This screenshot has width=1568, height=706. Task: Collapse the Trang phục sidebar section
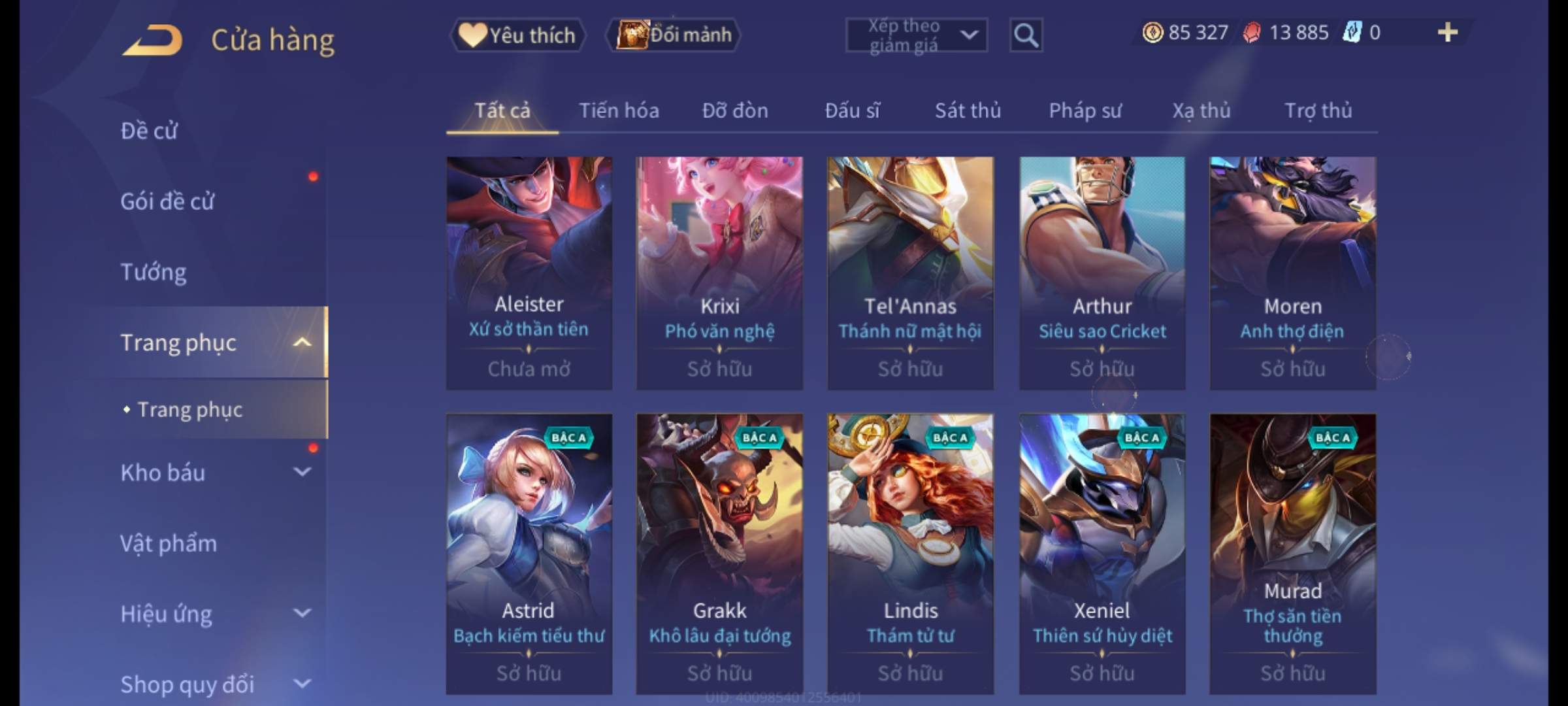tap(302, 342)
